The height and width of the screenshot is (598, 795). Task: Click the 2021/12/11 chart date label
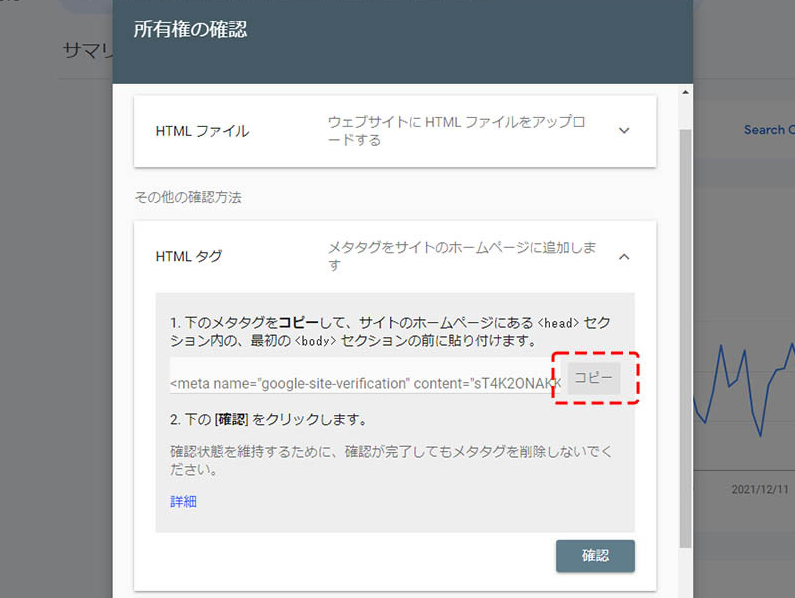[x=762, y=490]
